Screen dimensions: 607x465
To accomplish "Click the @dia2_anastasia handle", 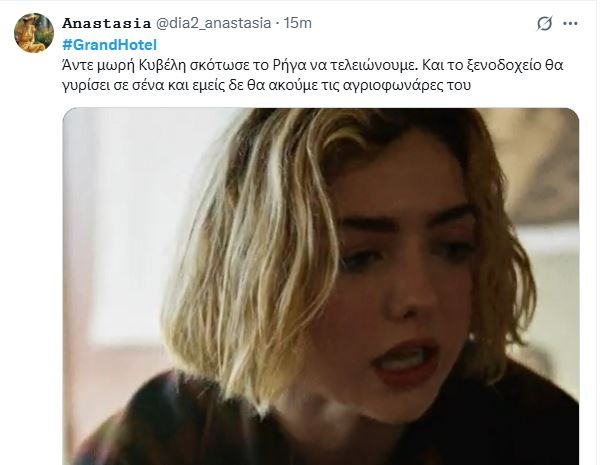I will pyautogui.click(x=213, y=23).
